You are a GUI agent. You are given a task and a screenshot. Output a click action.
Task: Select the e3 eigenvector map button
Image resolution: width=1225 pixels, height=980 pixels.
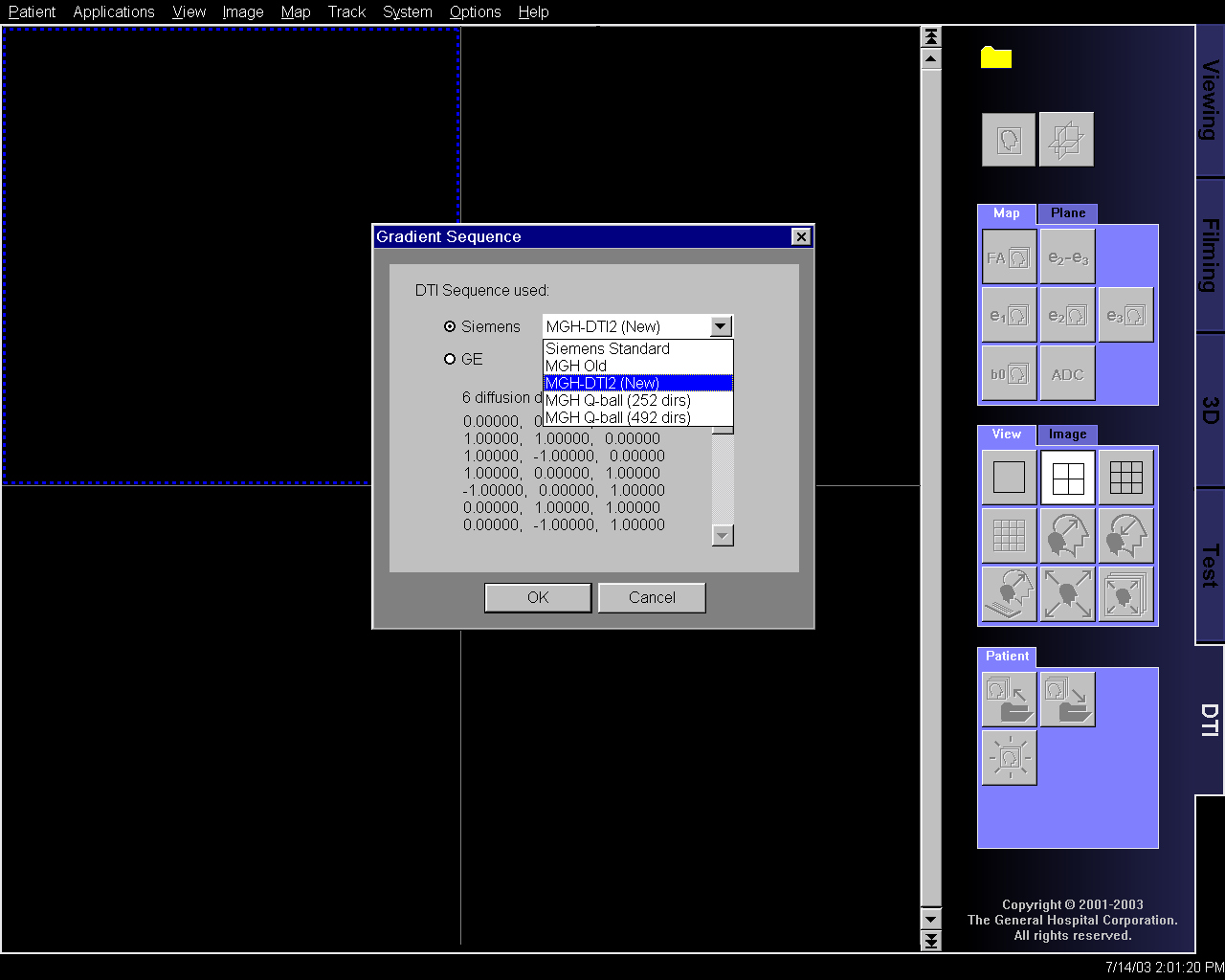[1125, 315]
